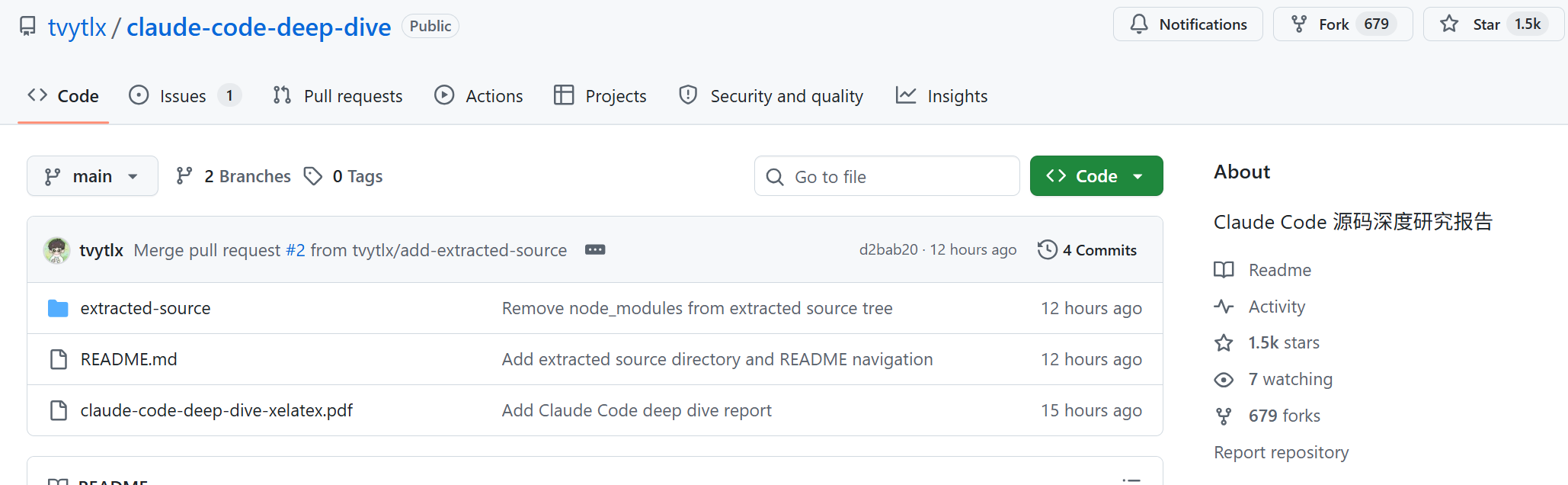This screenshot has width=1568, height=485.
Task: Switch to the Issues tab
Action: click(x=183, y=96)
